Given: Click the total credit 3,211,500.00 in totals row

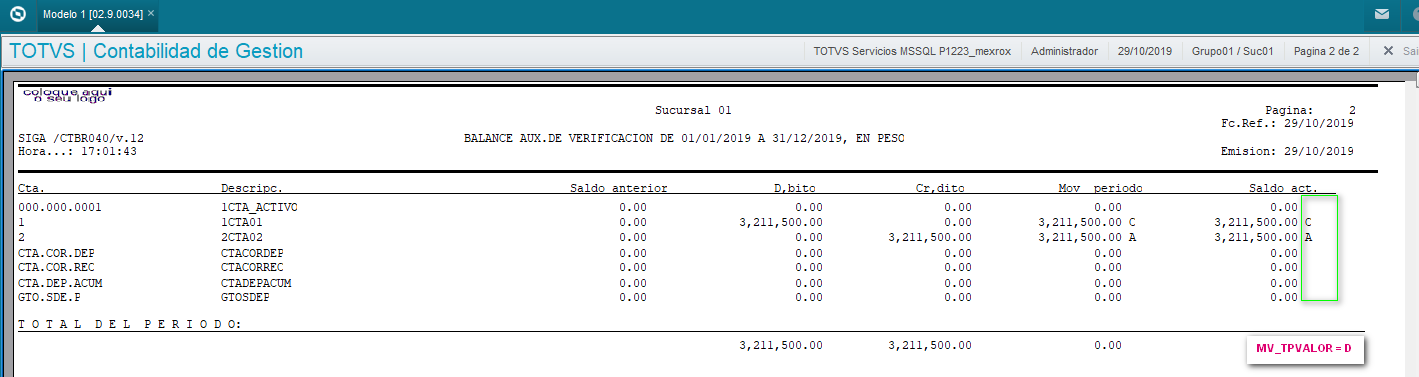Looking at the screenshot, I should tap(929, 345).
